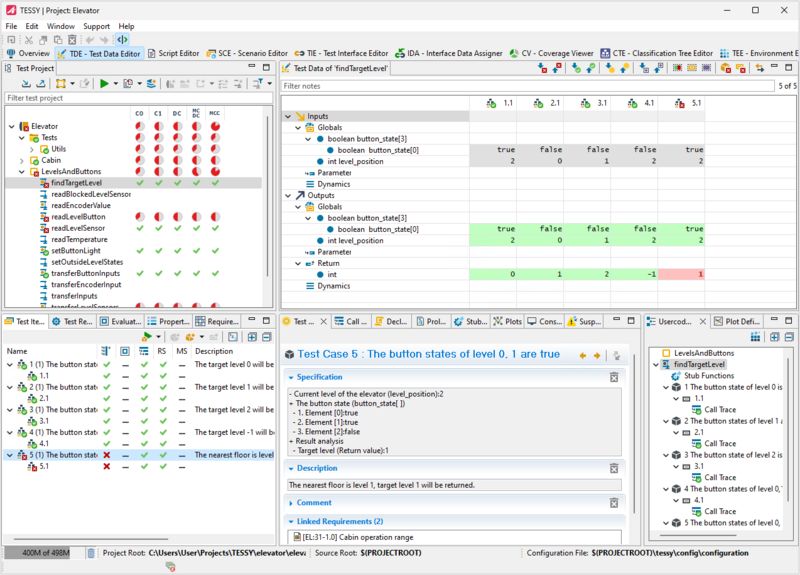
Task: Select readLevelSensor in the project tree
Action: tap(78, 228)
